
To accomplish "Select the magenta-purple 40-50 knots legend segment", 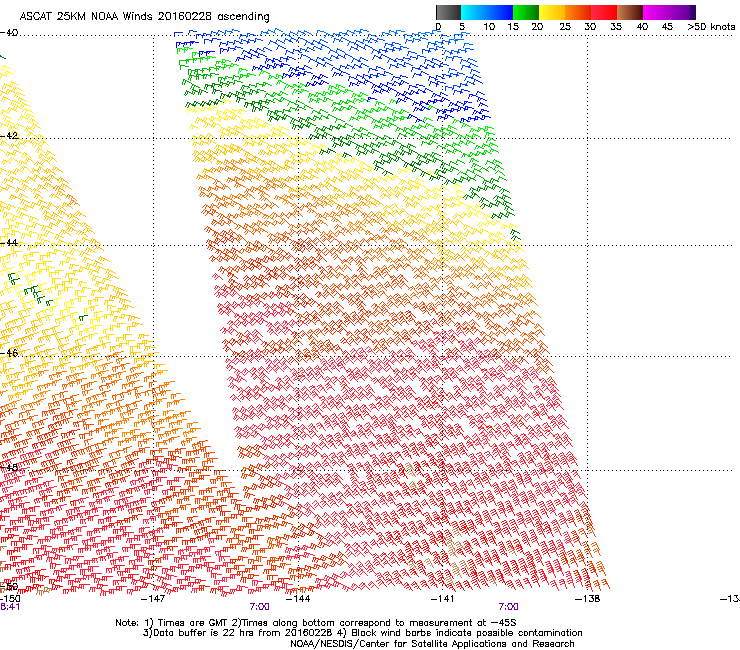I will pyautogui.click(x=669, y=12).
